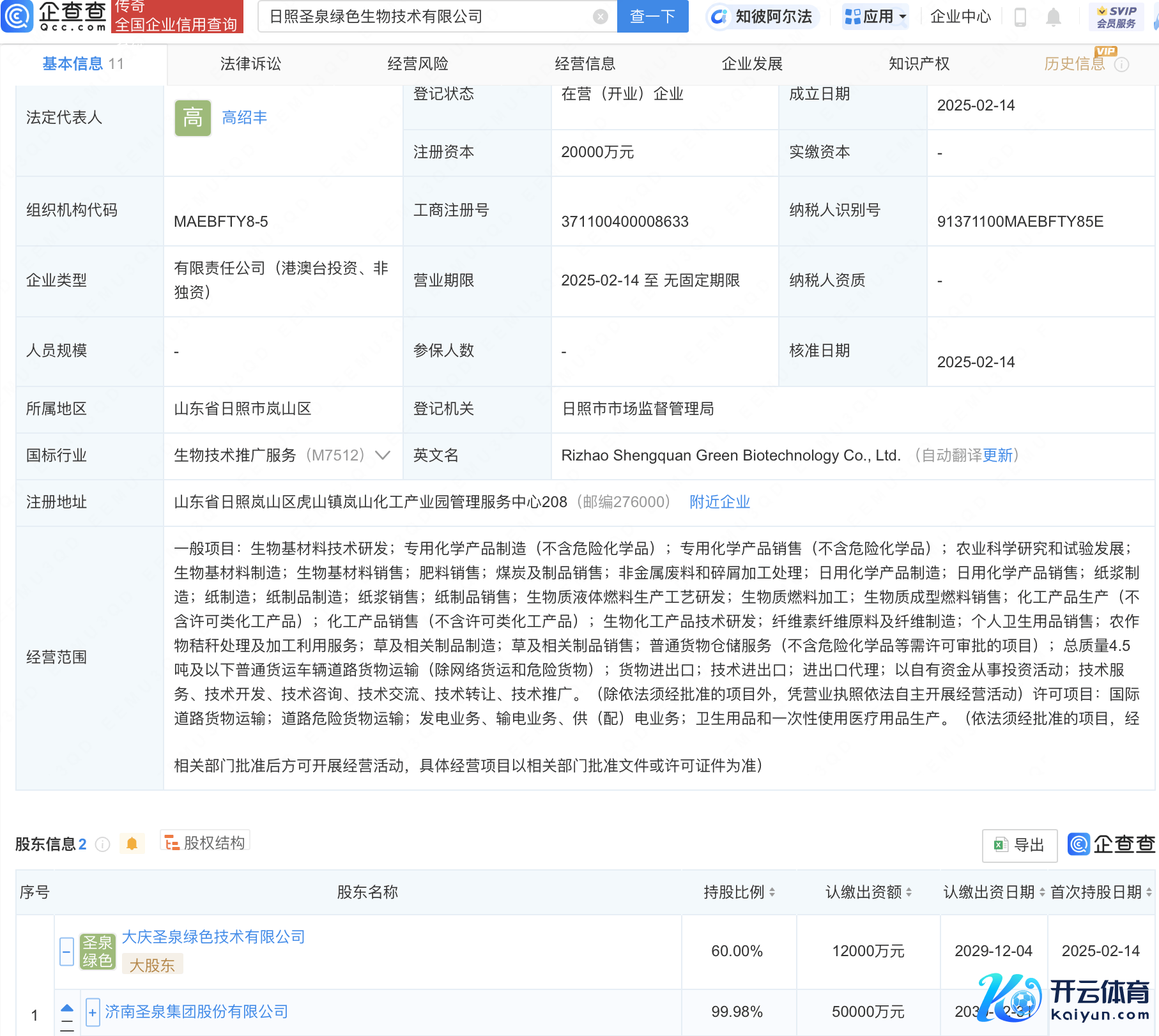This screenshot has width=1159, height=1036.
Task: Click the orange shareholder alert bell
Action: 132,844
